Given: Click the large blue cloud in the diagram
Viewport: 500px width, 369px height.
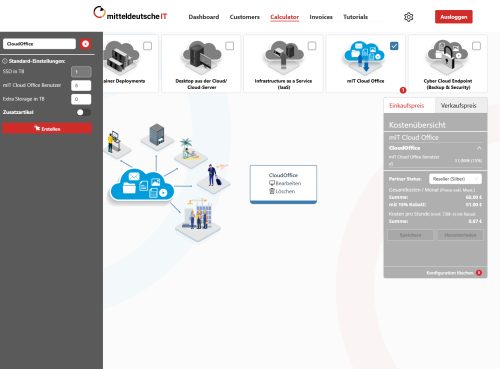Looking at the screenshot, I should tap(142, 184).
